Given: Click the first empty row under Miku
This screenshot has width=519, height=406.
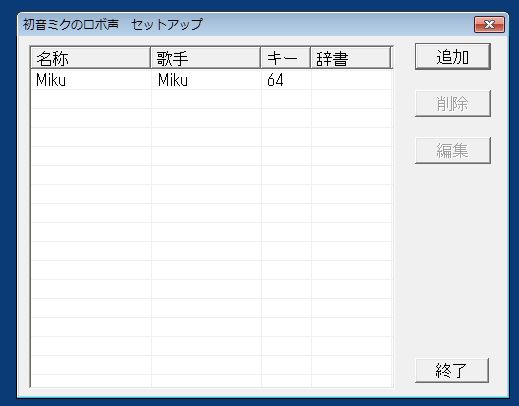Looking at the screenshot, I should pyautogui.click(x=211, y=99).
